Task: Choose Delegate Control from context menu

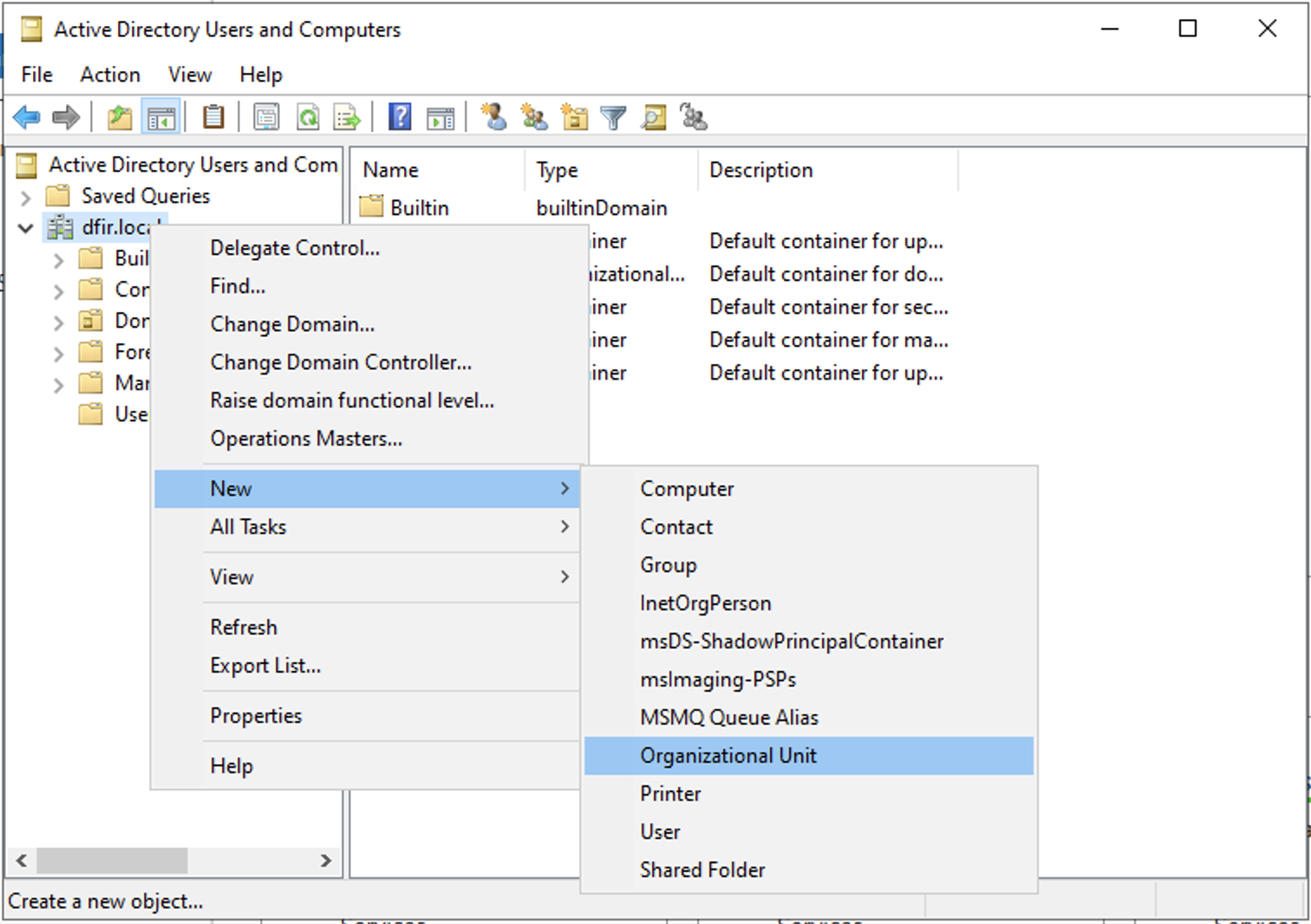Action: 295,248
